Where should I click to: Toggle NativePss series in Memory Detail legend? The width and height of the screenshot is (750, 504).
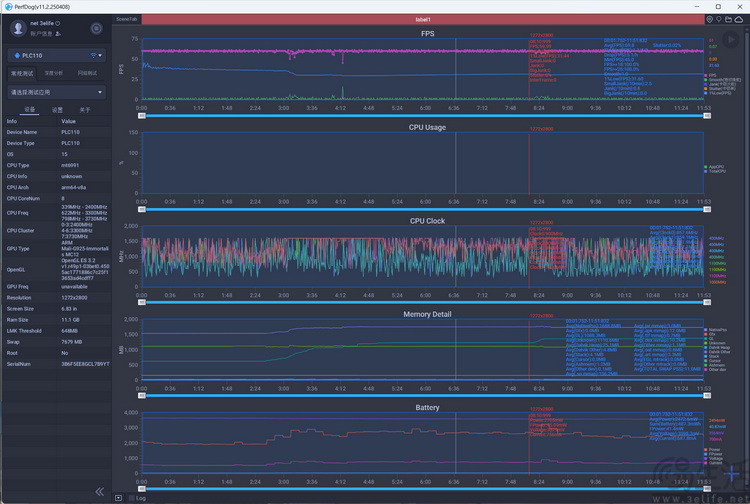click(x=716, y=330)
